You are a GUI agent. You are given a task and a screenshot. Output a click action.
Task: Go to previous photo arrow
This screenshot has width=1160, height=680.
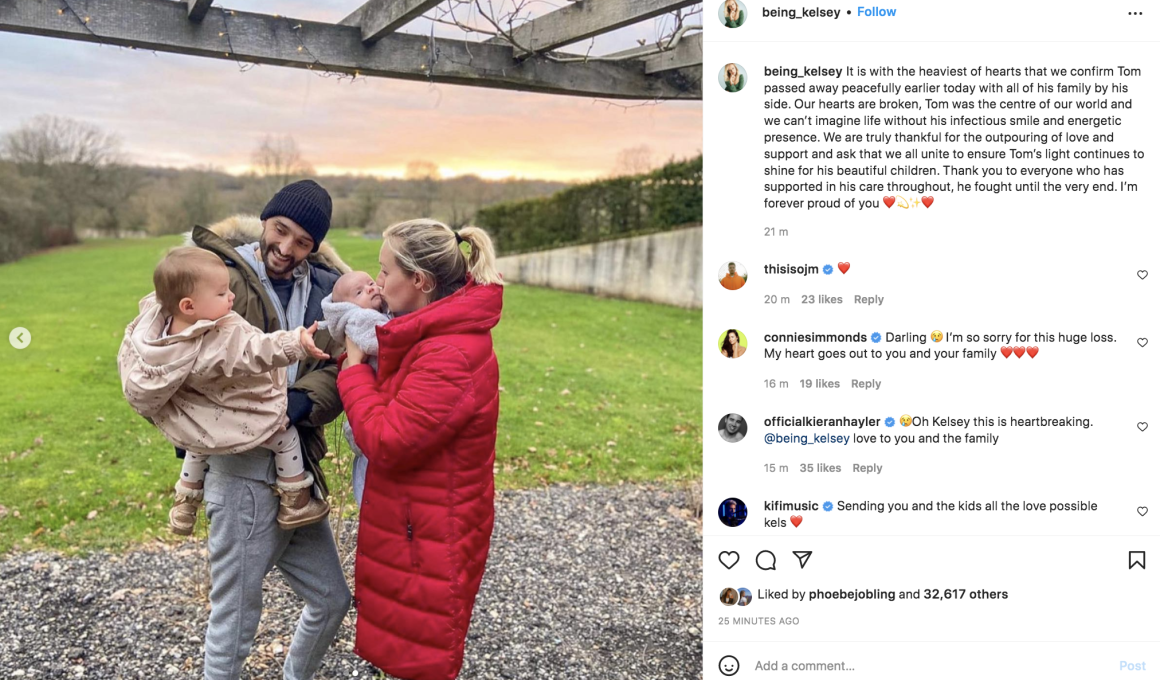pyautogui.click(x=20, y=338)
